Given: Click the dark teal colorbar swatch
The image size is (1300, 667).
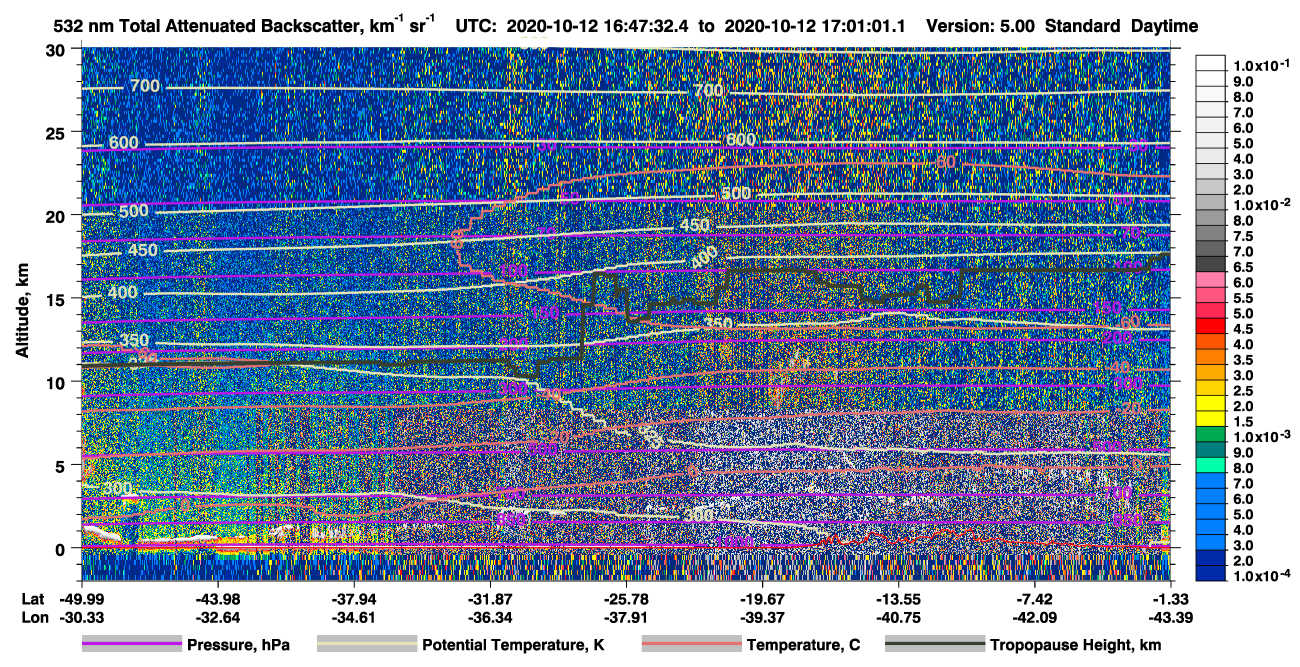Looking at the screenshot, I should pyautogui.click(x=1211, y=449).
